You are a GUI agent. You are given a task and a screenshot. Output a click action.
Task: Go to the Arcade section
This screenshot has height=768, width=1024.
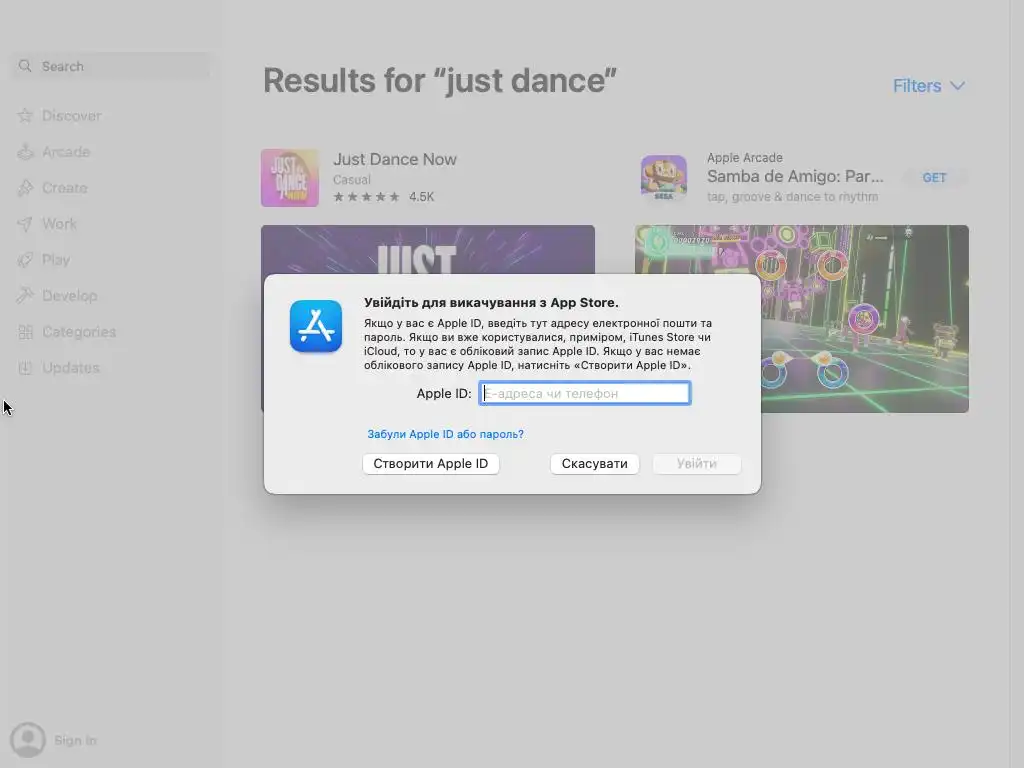tap(66, 152)
